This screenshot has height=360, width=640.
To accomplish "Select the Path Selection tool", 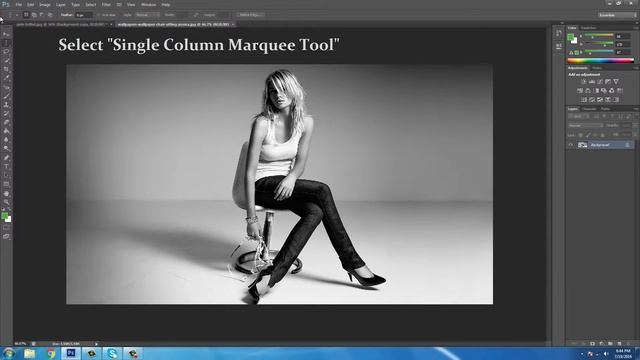I will [x=6, y=175].
